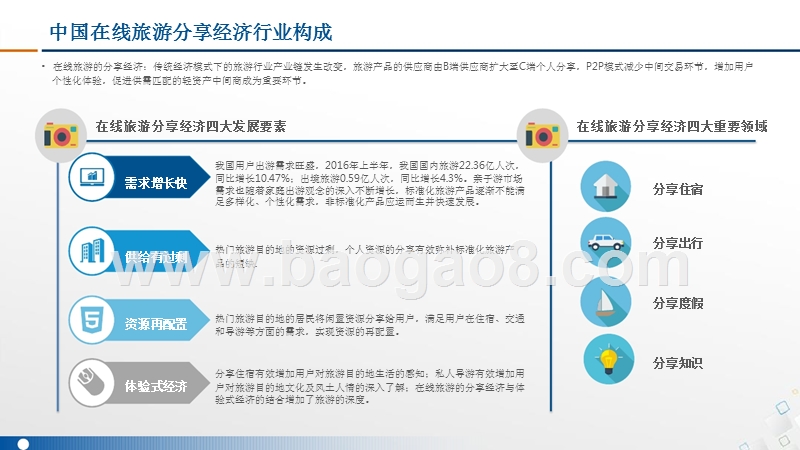
Task: Click the house icon for 分享住宿
Action: tap(606, 187)
